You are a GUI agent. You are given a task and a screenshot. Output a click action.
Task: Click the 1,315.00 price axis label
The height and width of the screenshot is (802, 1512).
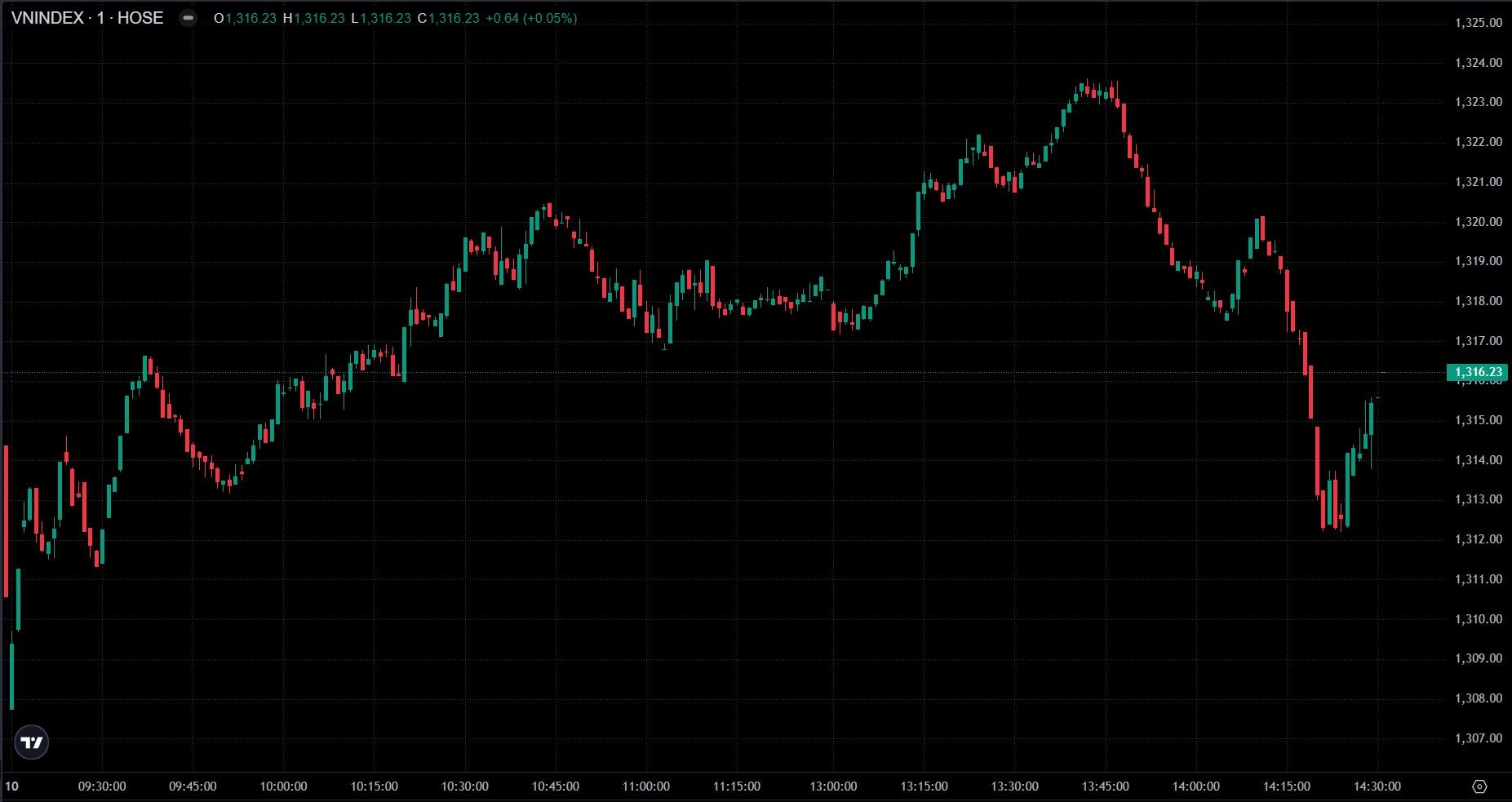point(1479,420)
